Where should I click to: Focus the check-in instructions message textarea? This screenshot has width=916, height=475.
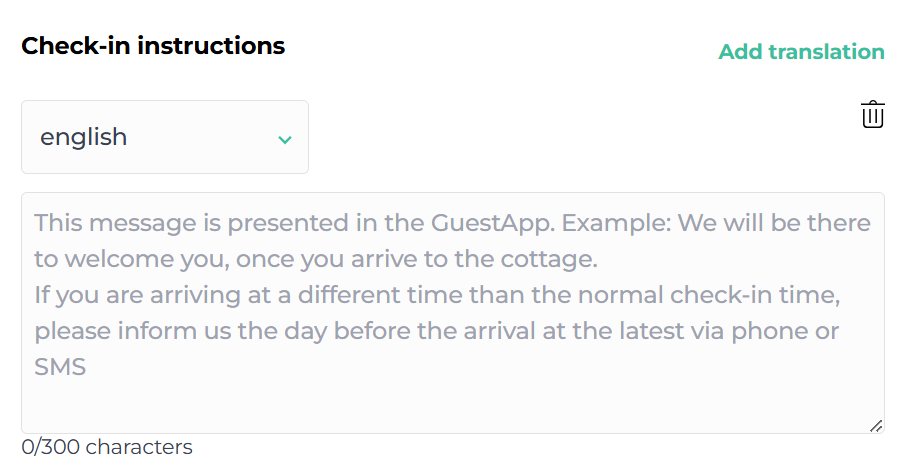pos(452,312)
